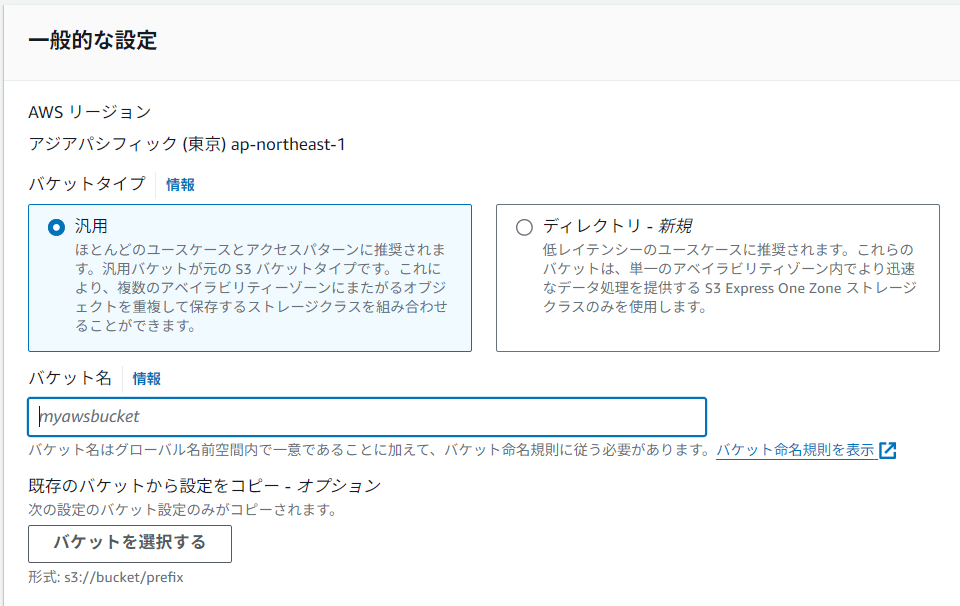Click the 汎用 bucket type description card
960x606 pixels.
[x=250, y=278]
